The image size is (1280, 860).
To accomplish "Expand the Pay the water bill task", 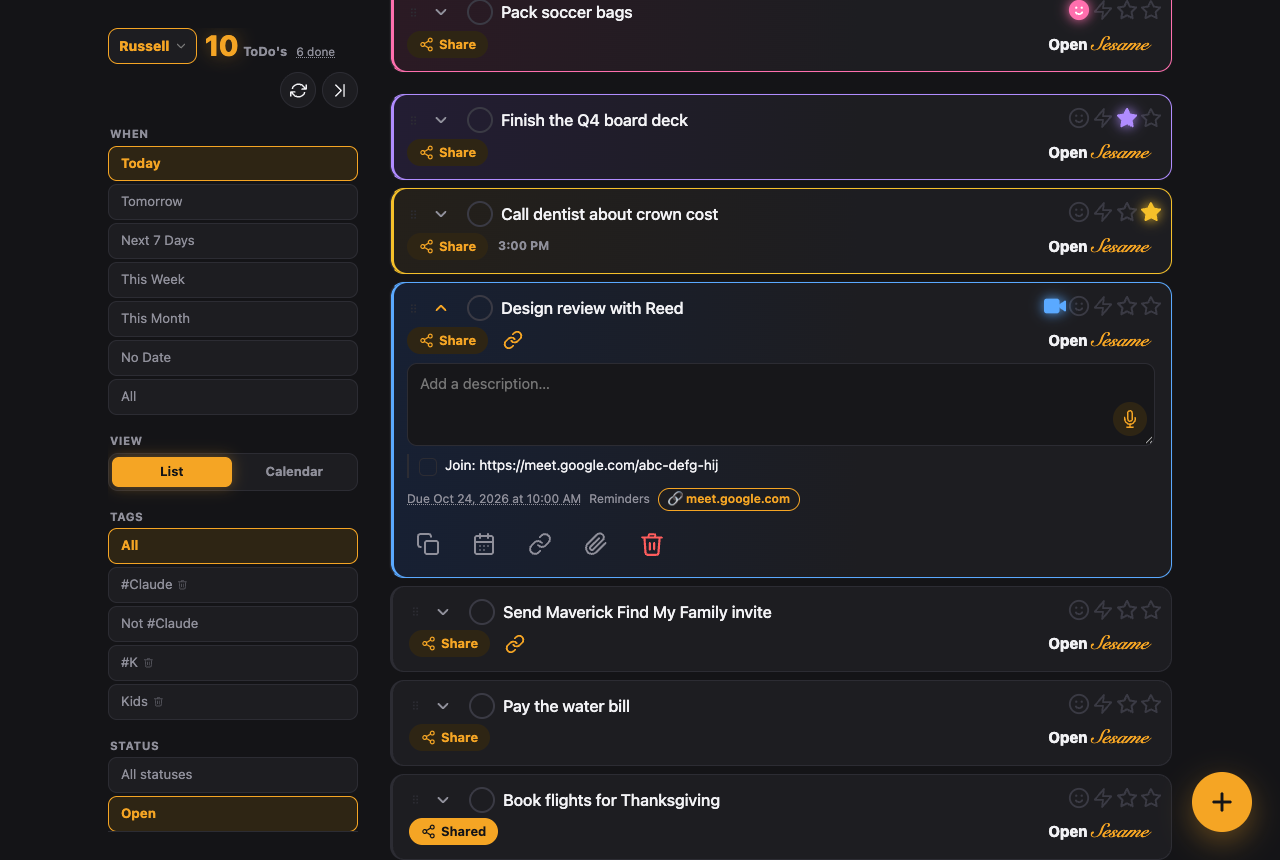I will click(443, 706).
